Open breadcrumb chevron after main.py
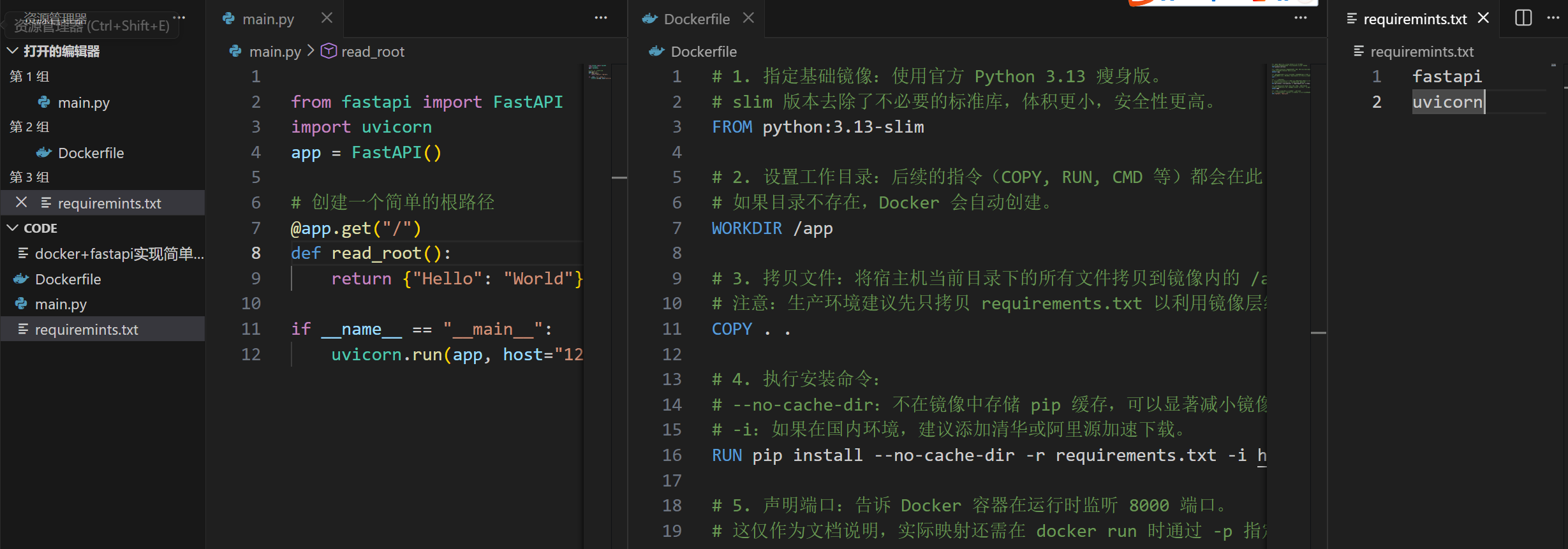Viewport: 1568px width, 549px height. click(x=311, y=51)
